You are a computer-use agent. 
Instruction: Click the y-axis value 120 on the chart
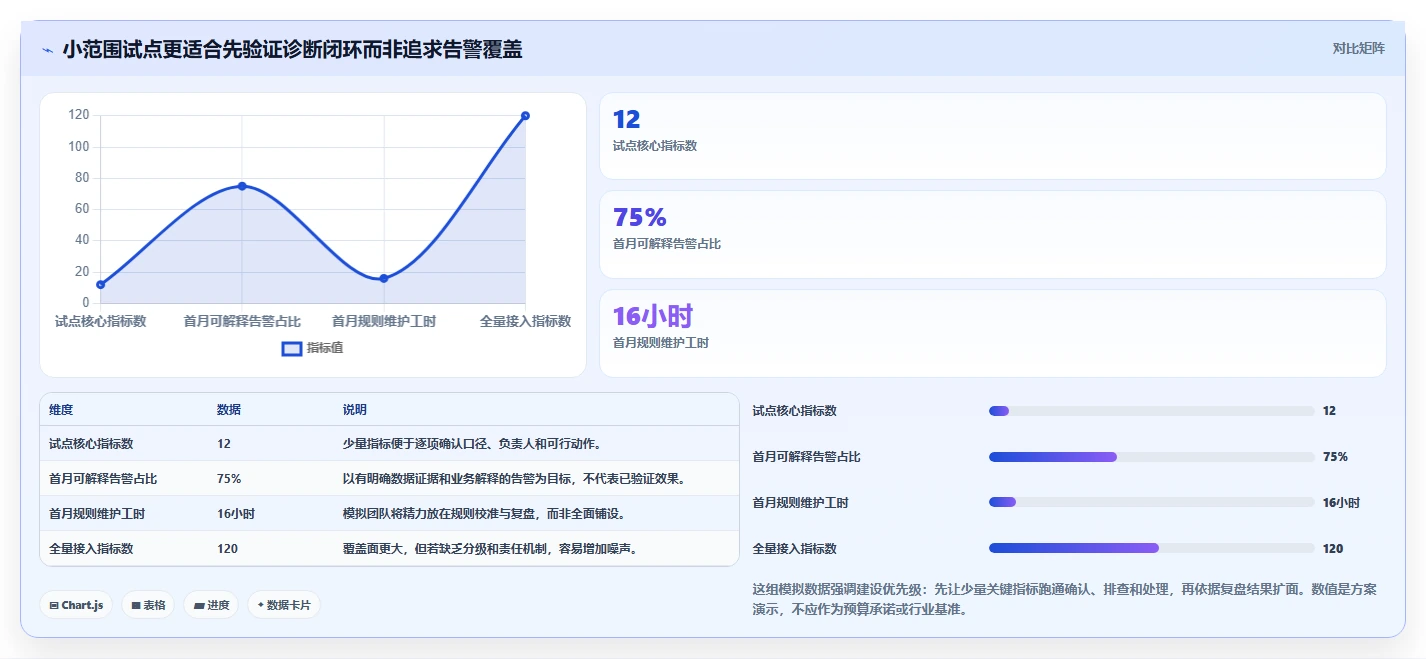pyautogui.click(x=79, y=115)
